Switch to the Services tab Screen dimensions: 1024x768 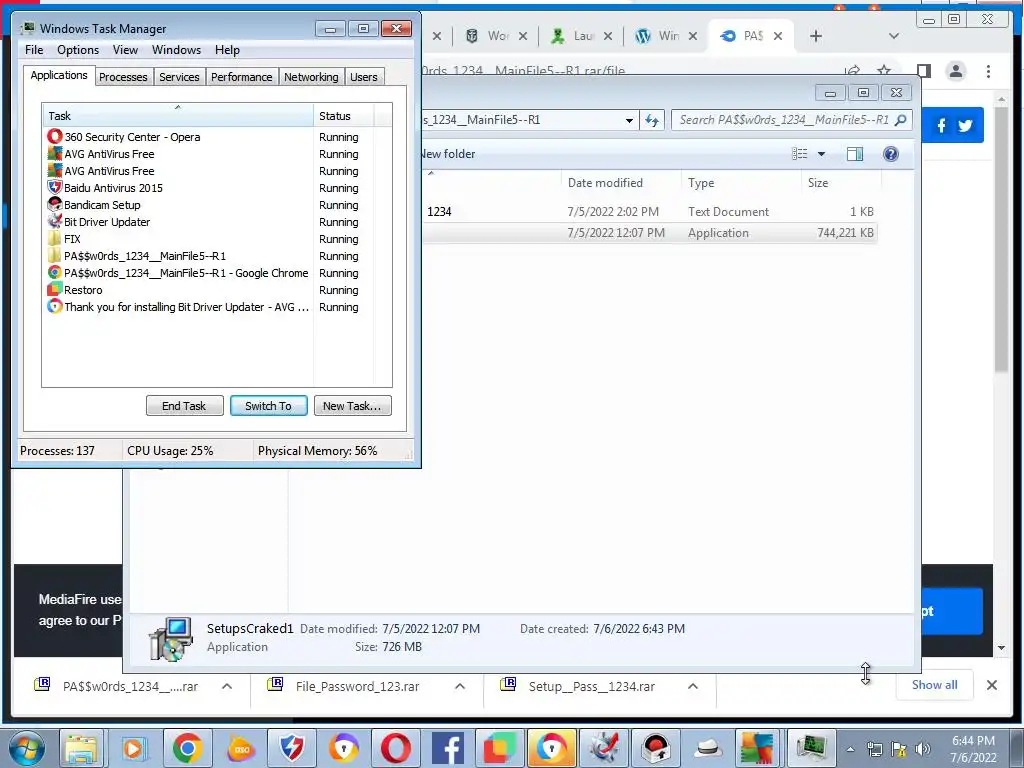[179, 77]
